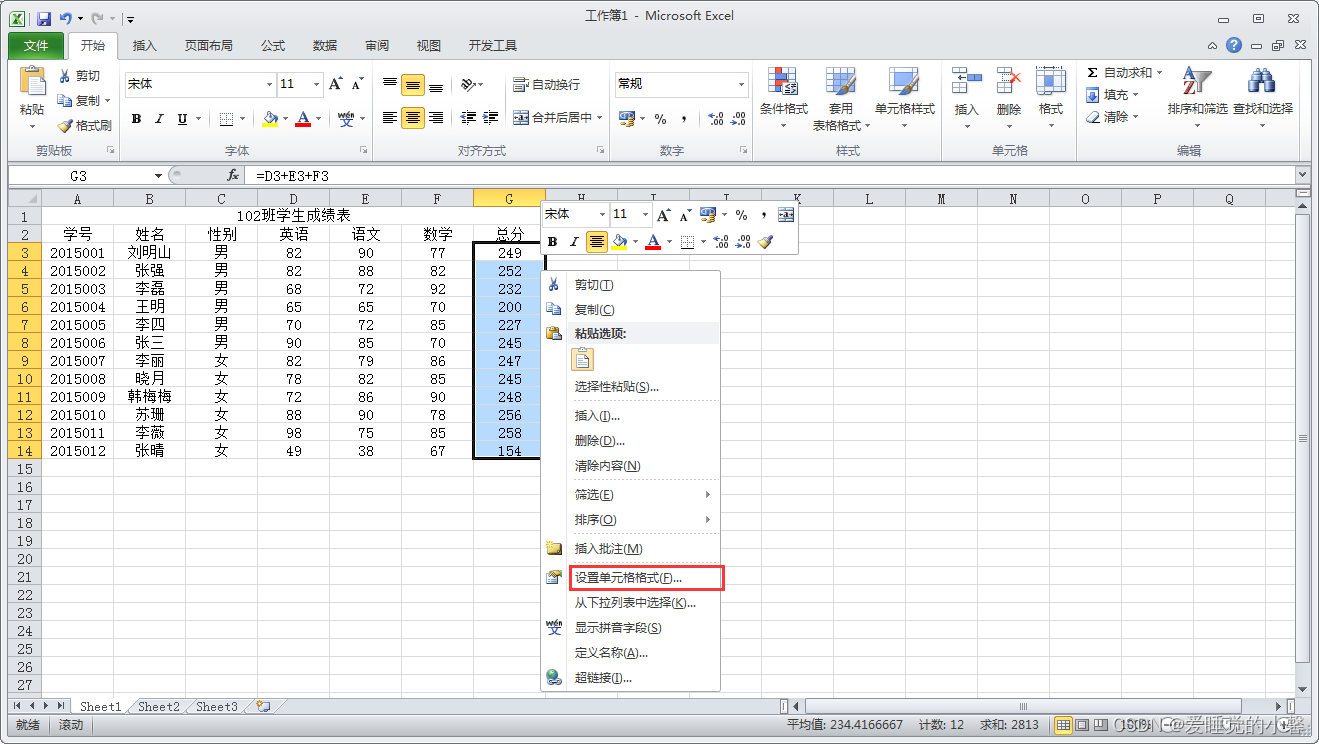This screenshot has height=744, width=1319.
Task: Open Cell Styles gallery
Action: [904, 99]
